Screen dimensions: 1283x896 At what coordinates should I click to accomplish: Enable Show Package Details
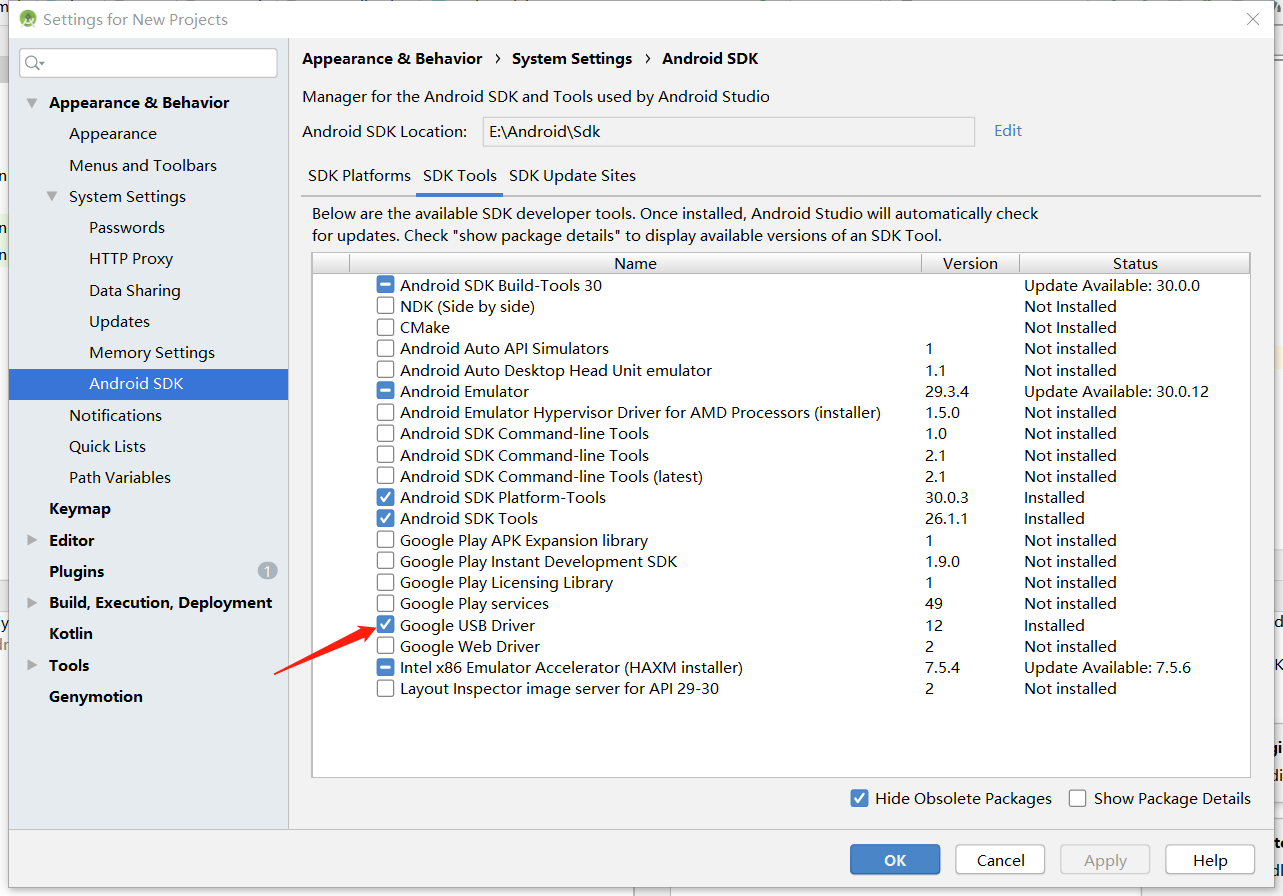click(x=1077, y=798)
